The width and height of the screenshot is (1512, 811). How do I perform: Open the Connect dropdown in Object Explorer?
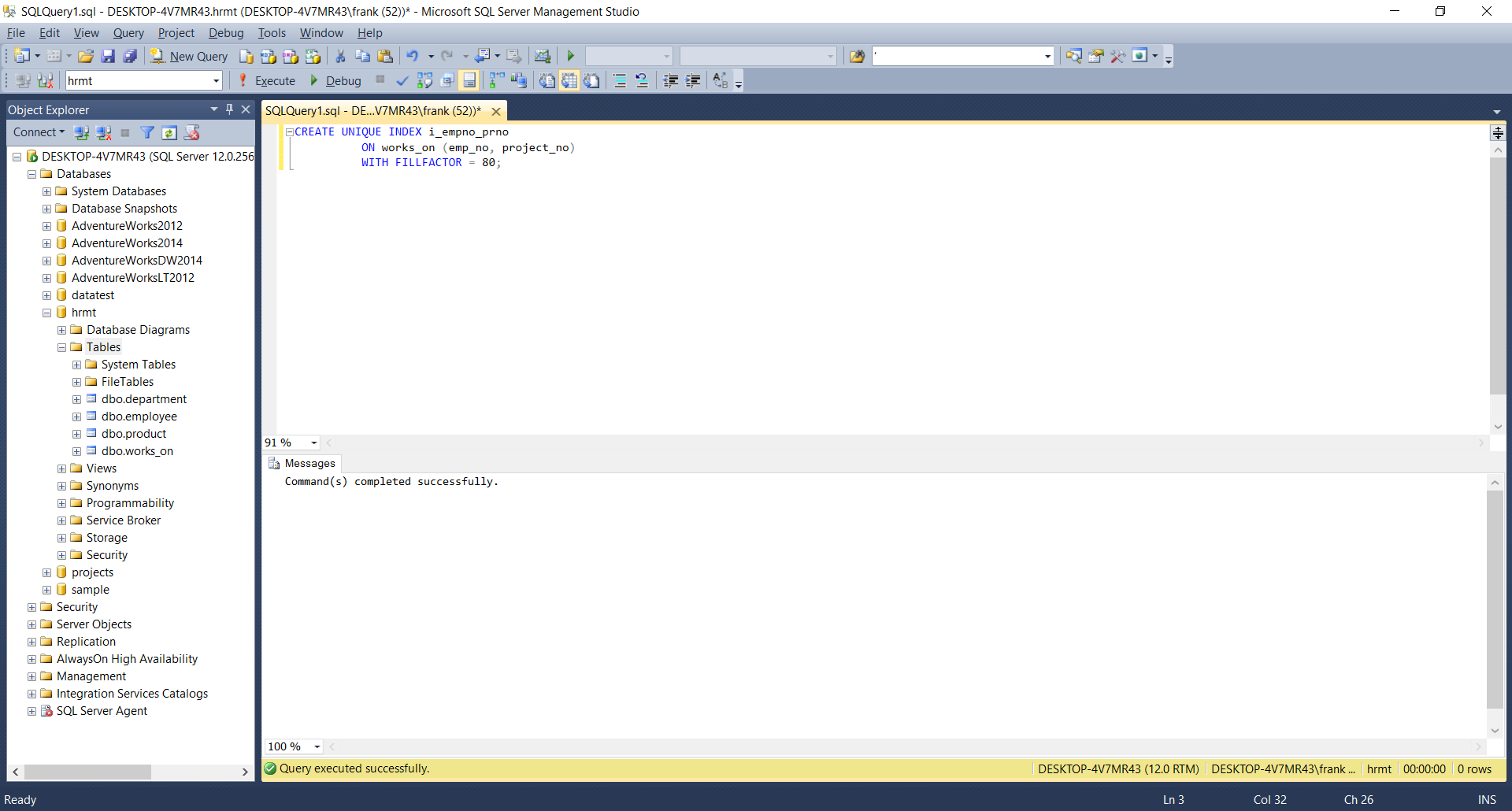39,132
